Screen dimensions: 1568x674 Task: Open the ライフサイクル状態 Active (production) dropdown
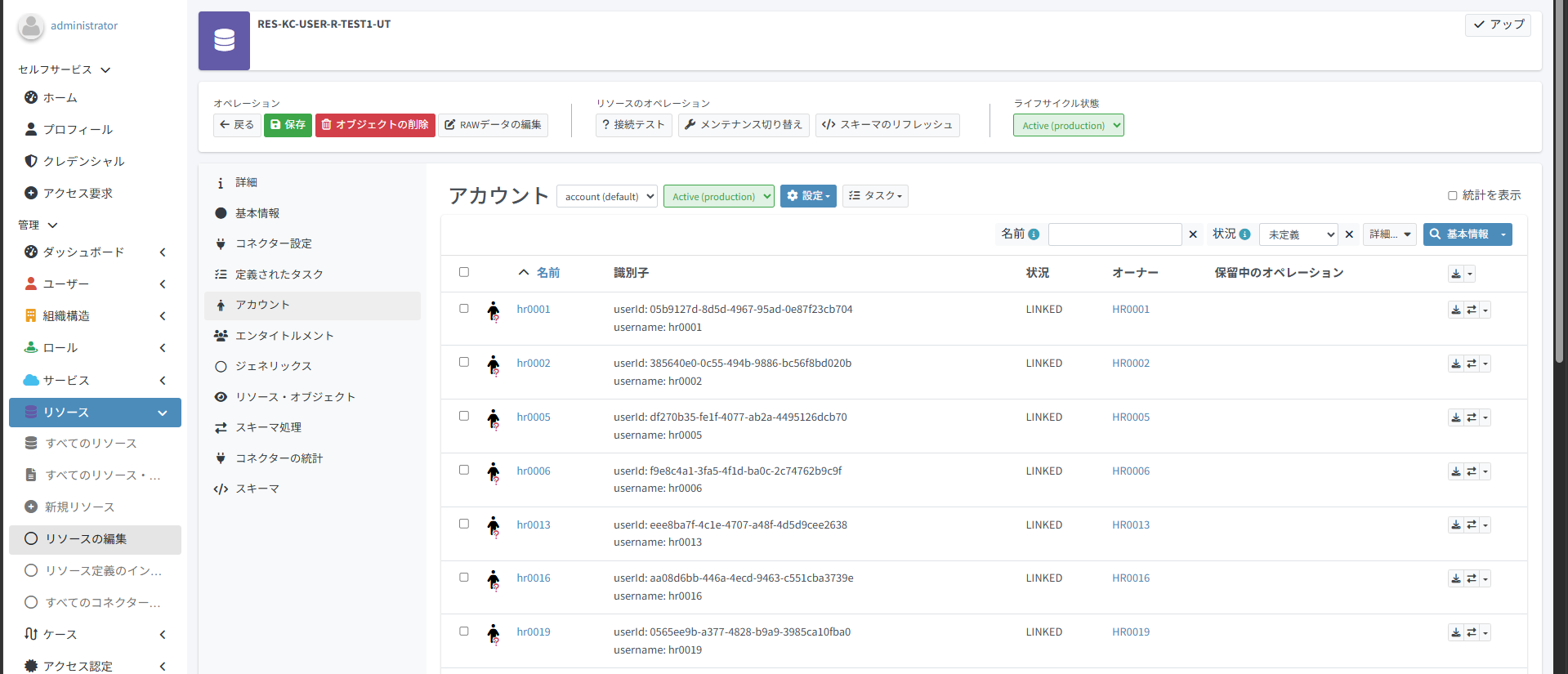[x=1068, y=125]
